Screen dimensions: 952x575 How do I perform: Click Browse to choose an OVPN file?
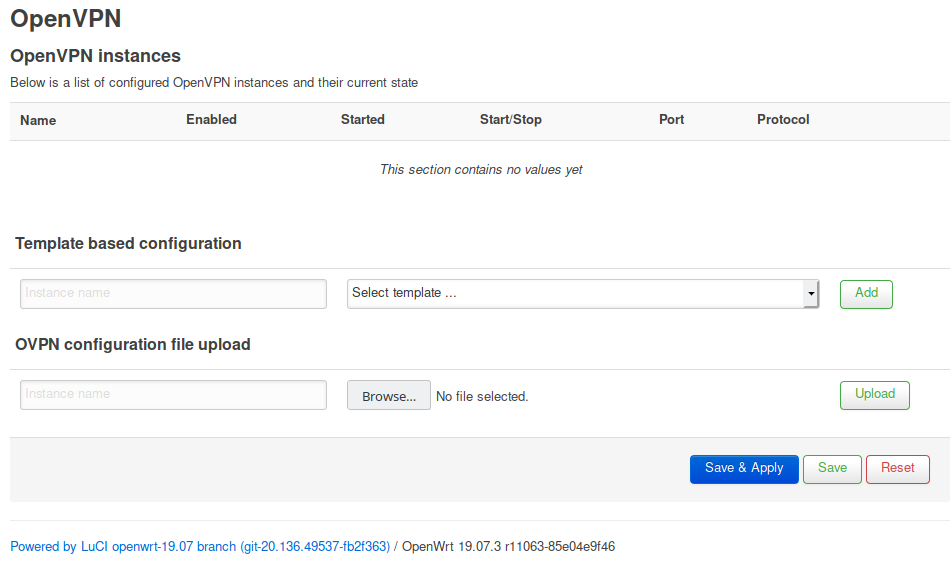pos(389,396)
